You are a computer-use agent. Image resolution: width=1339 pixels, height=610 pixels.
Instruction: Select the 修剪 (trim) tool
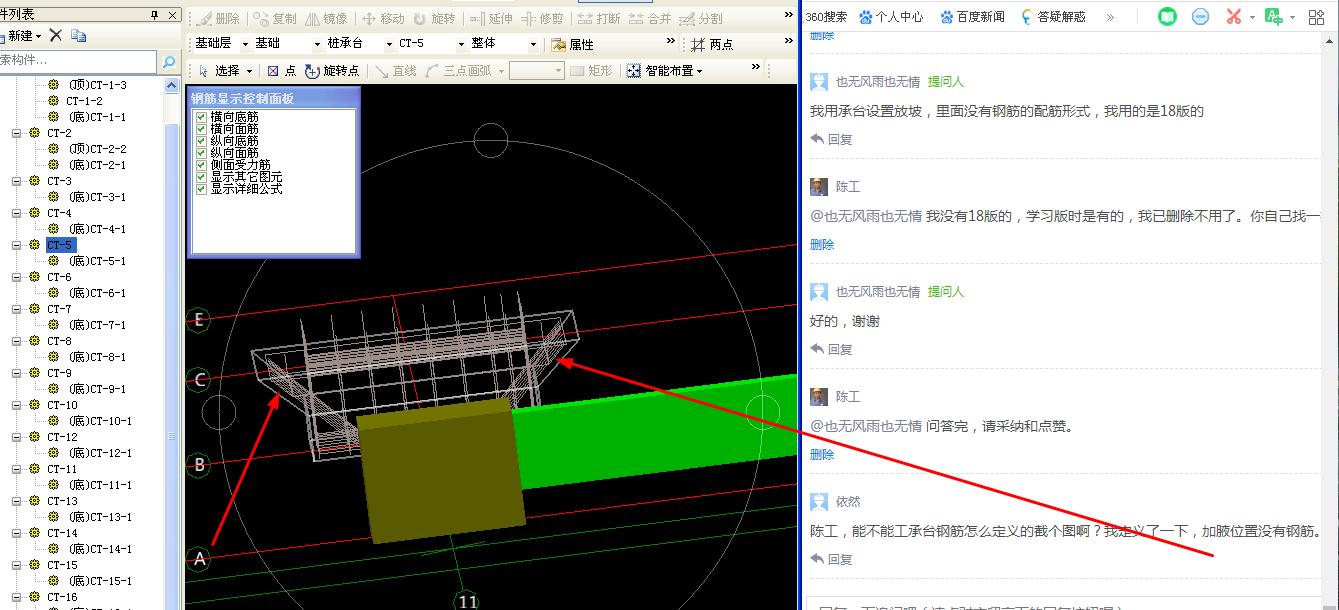tap(542, 19)
